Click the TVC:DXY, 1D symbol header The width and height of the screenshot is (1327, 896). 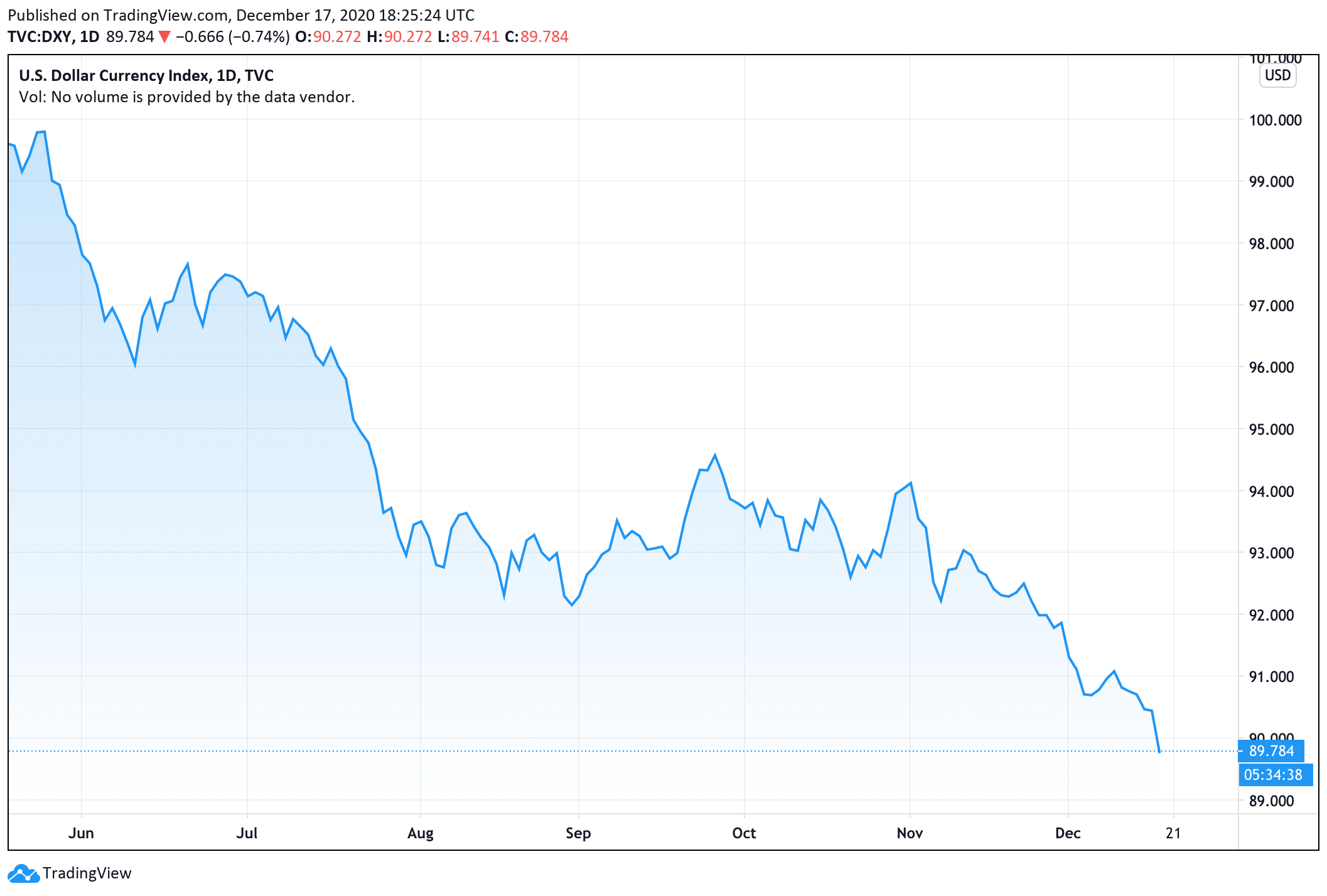(53, 37)
